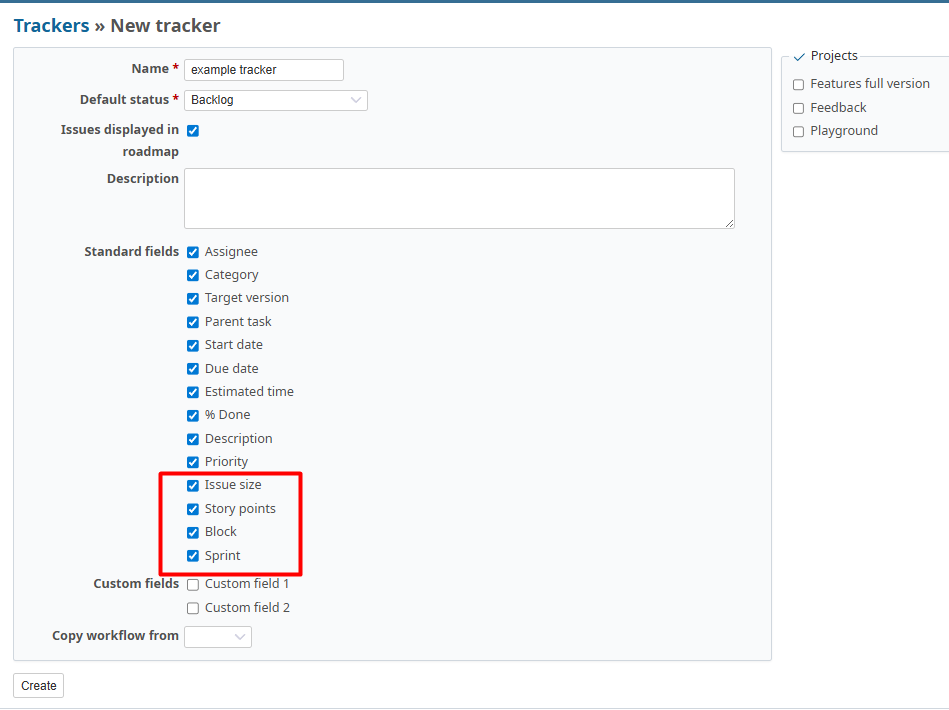Go to the Trackers link in heading
This screenshot has width=949, height=710.
(51, 26)
